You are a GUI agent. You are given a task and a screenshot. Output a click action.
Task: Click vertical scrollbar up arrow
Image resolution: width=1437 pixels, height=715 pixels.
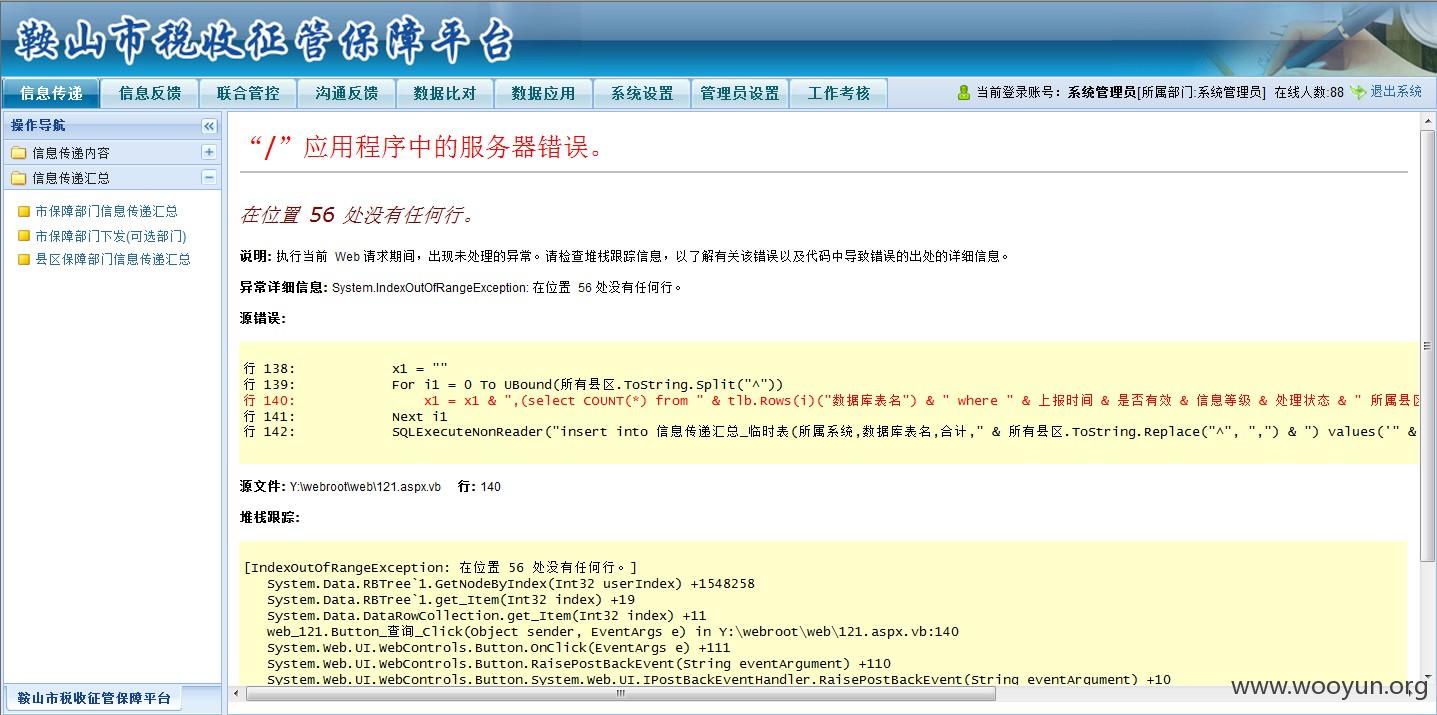click(1428, 119)
